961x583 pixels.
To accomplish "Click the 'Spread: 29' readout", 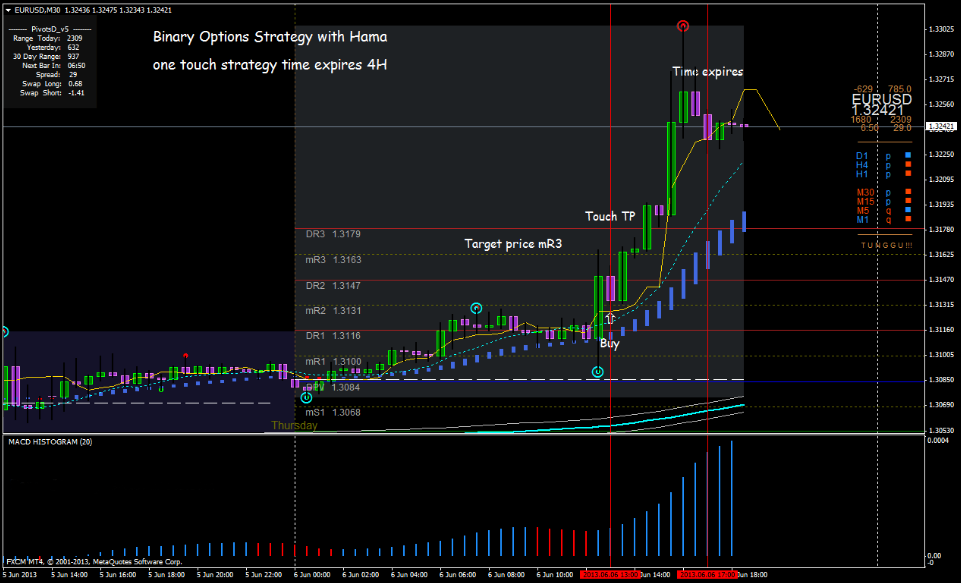I will pyautogui.click(x=56, y=75).
